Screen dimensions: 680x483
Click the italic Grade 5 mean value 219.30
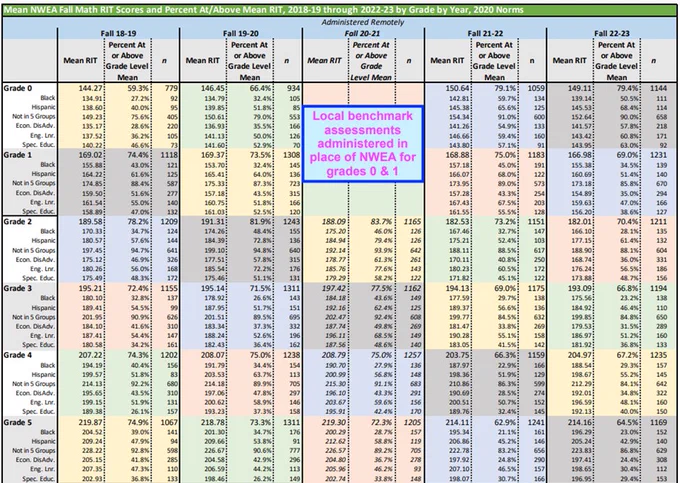click(x=333, y=422)
